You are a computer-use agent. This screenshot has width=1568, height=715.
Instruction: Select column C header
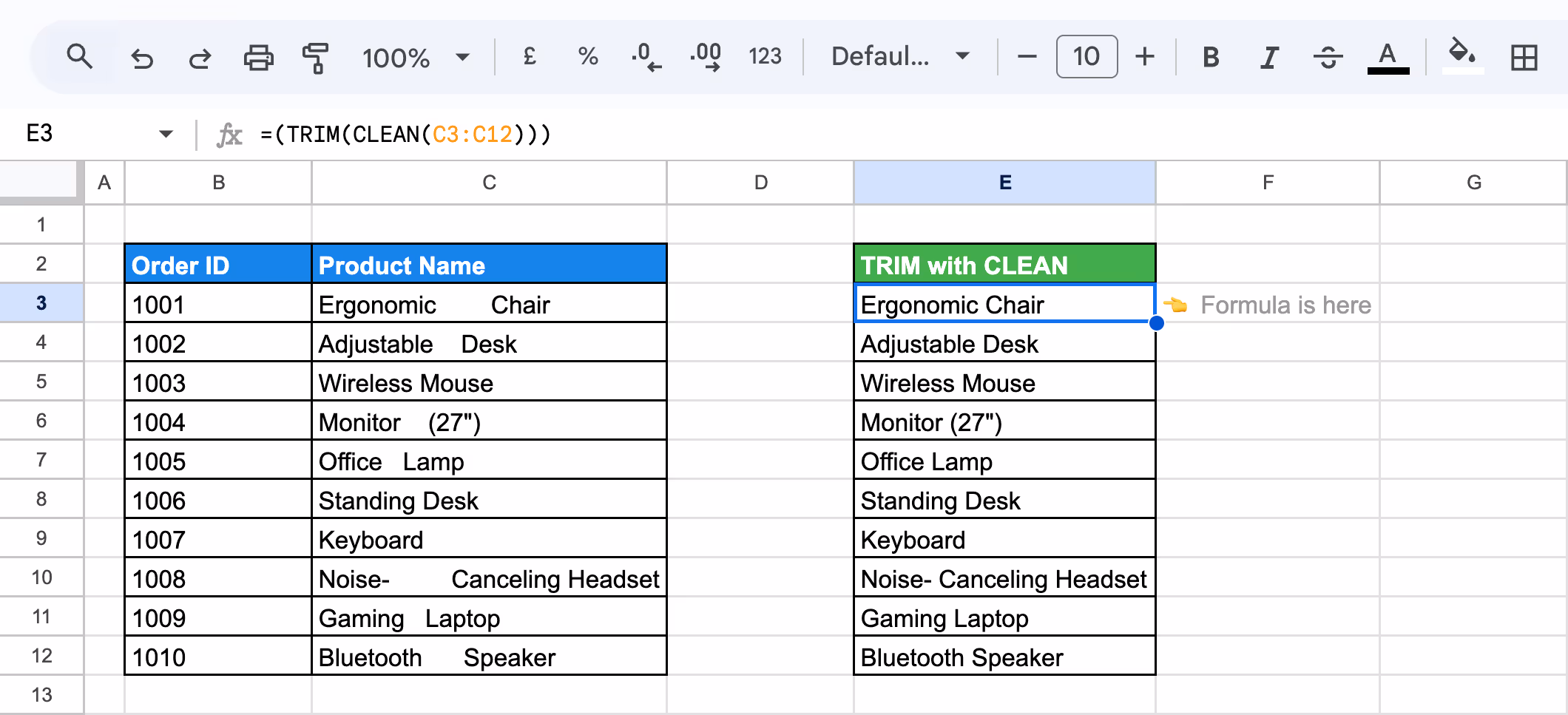pyautogui.click(x=489, y=183)
